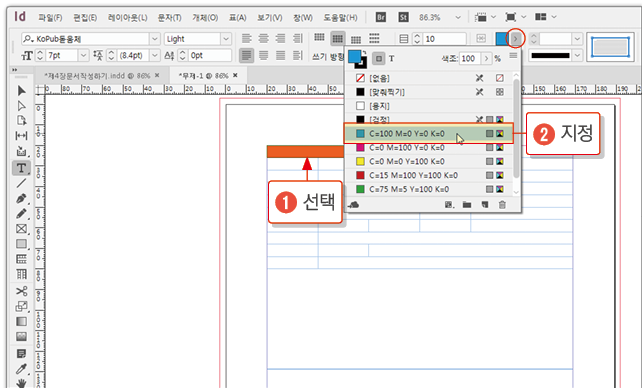Open the 7pt font size dropdown
Image resolution: width=642 pixels, height=388 pixels.
pos(84,55)
